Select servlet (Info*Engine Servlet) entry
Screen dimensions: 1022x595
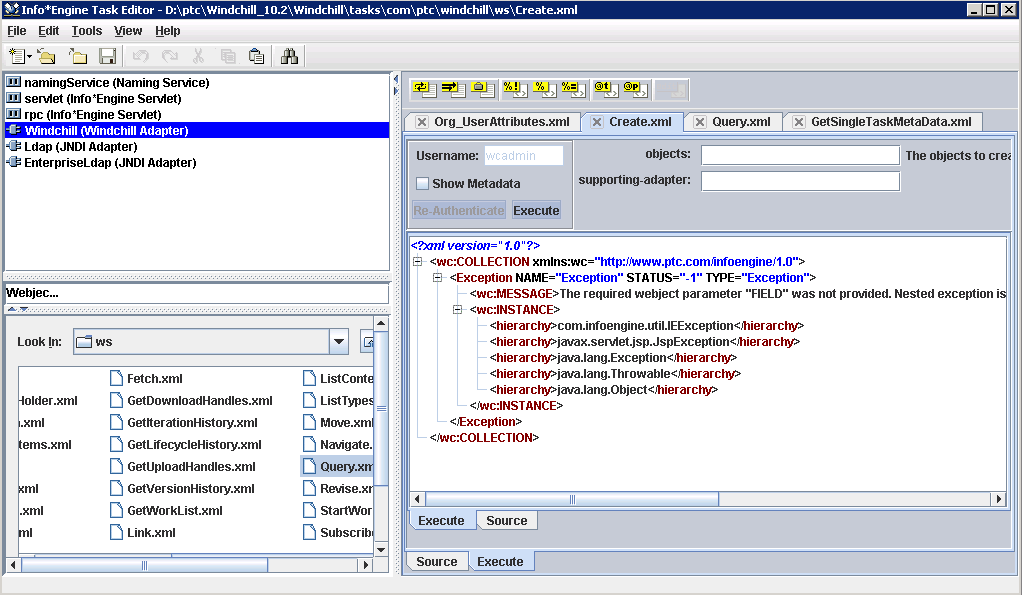pos(103,98)
